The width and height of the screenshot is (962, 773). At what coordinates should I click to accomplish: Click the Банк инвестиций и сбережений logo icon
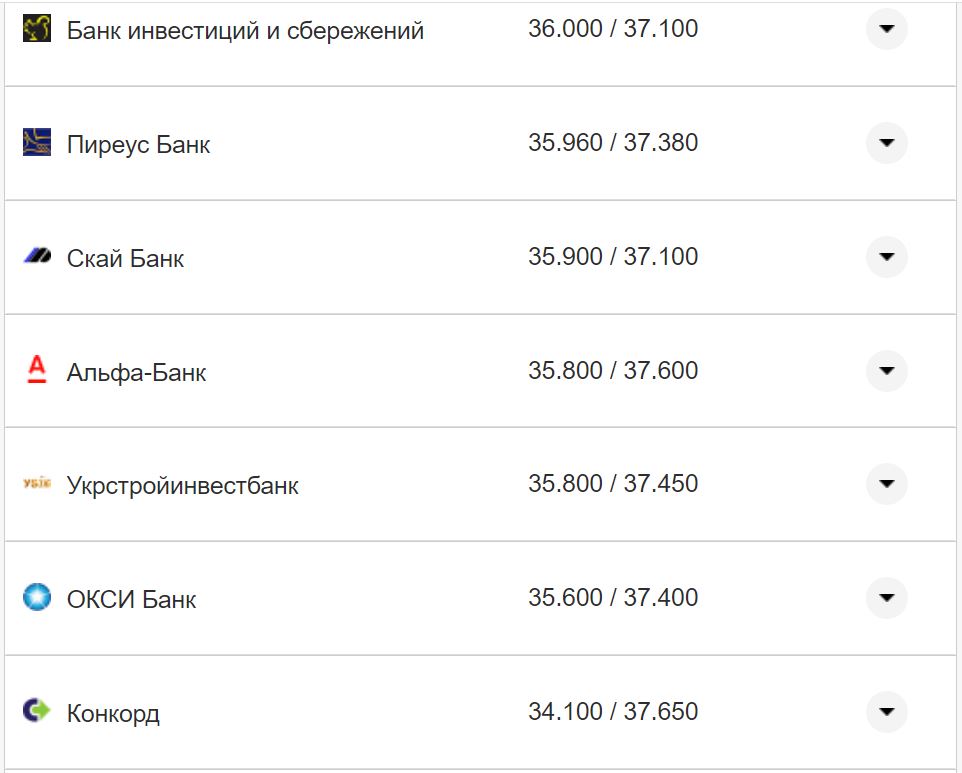(x=37, y=29)
